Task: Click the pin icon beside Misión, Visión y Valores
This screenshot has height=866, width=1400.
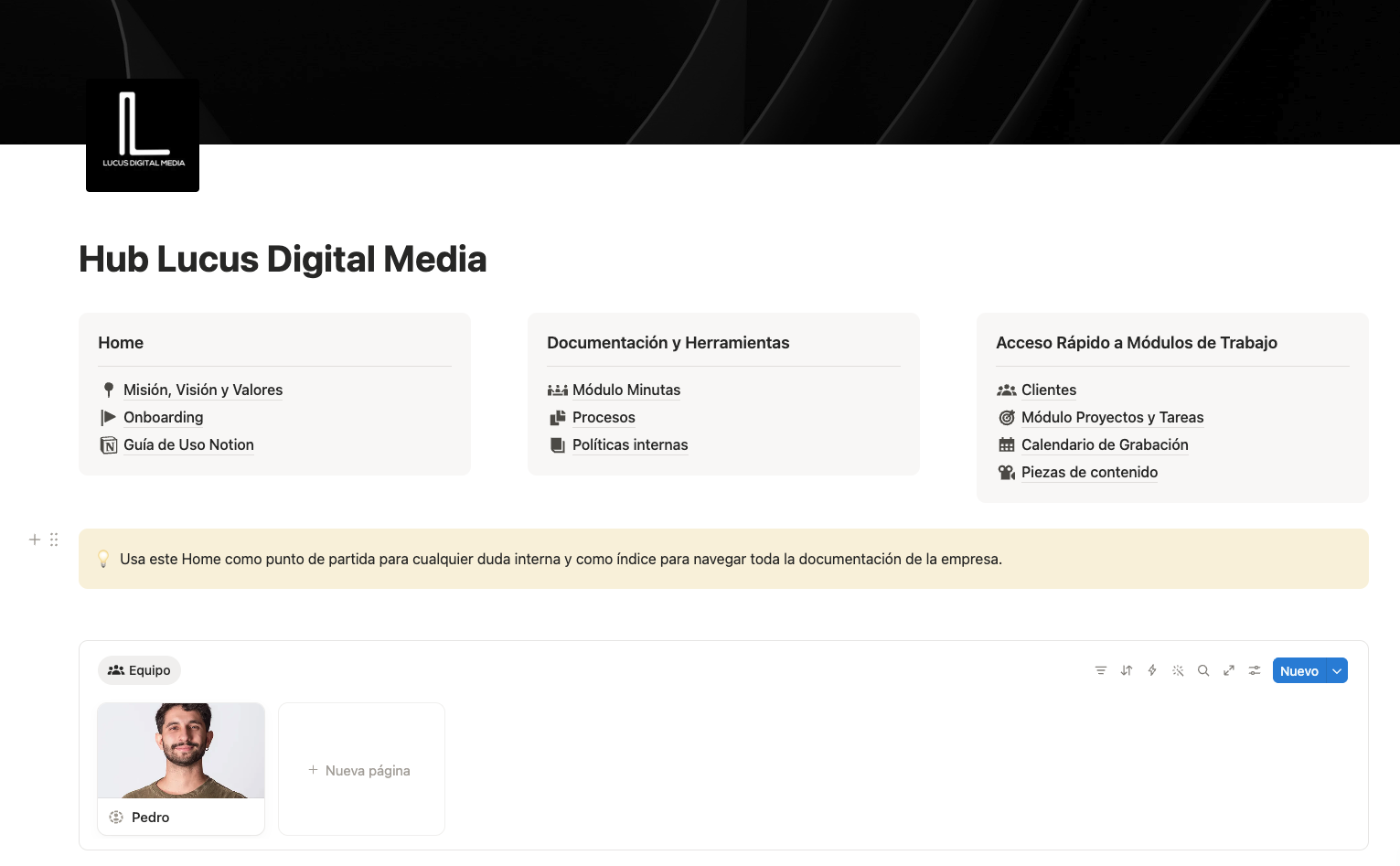Action: (109, 390)
